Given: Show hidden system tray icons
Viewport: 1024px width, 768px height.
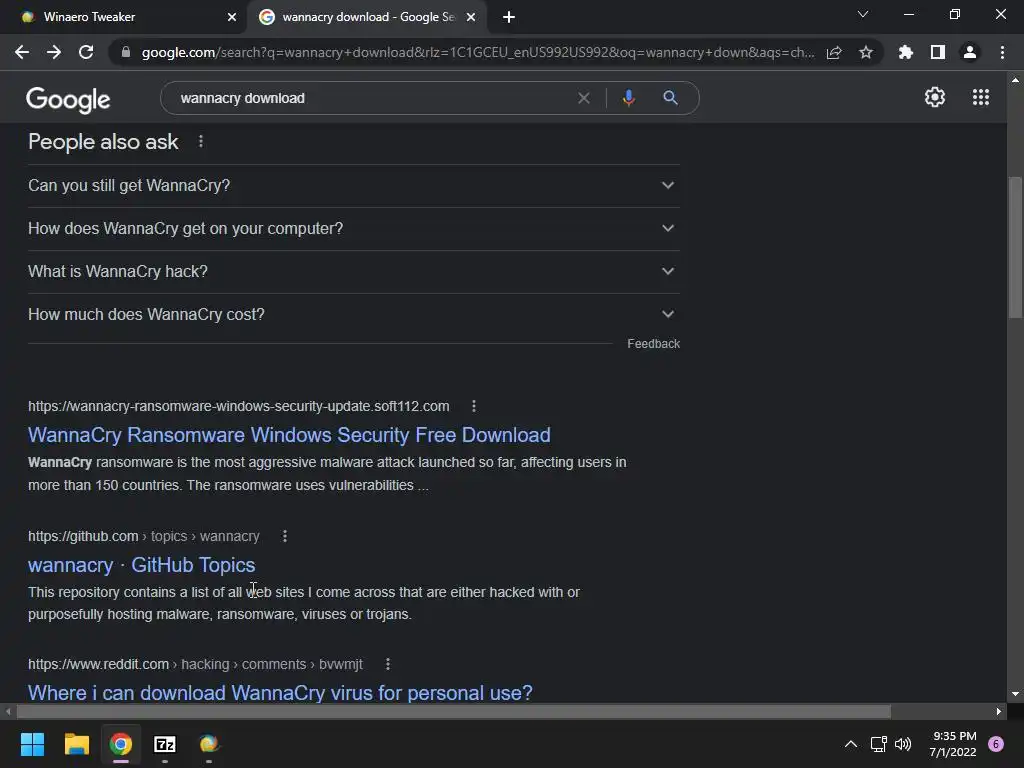Looking at the screenshot, I should click(x=851, y=744).
